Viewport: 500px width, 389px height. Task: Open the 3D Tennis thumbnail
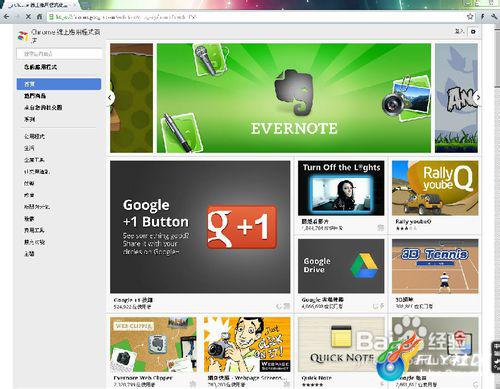435,266
